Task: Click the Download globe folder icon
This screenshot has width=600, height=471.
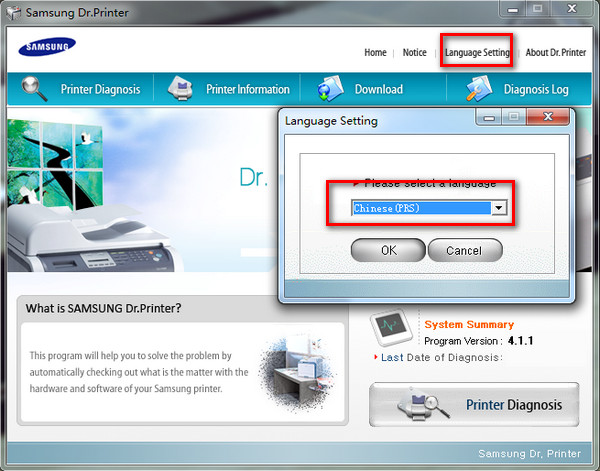Action: tap(331, 89)
